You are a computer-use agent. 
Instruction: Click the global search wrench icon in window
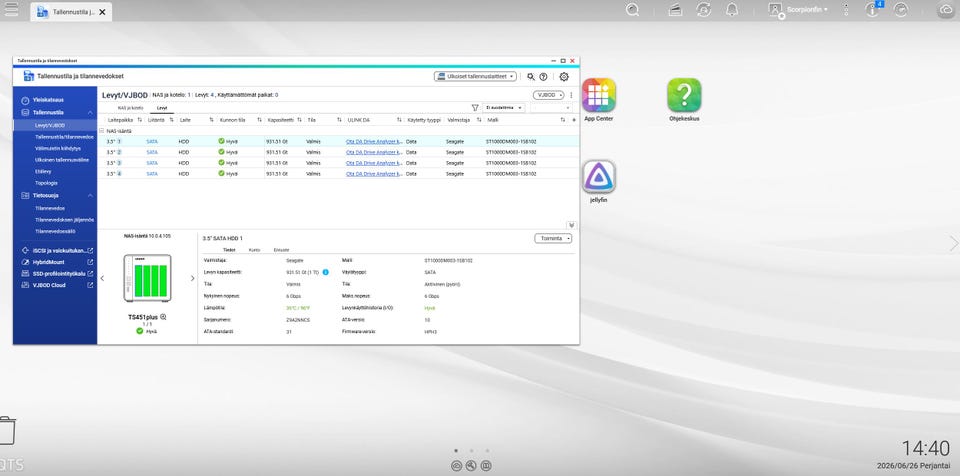(531, 77)
